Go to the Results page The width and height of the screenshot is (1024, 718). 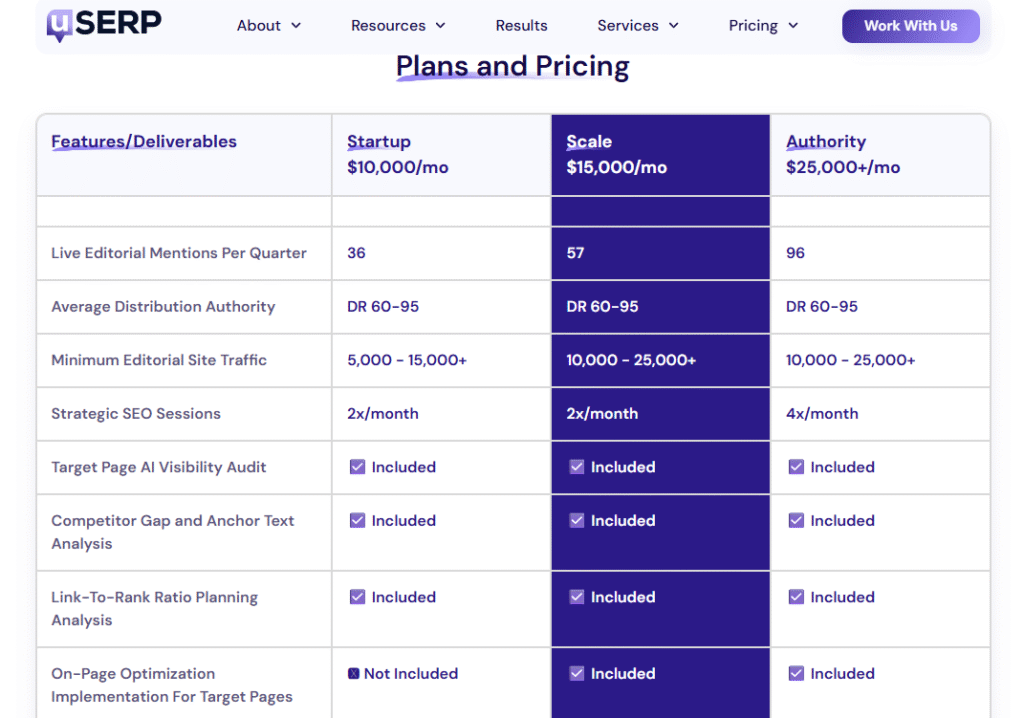[521, 26]
